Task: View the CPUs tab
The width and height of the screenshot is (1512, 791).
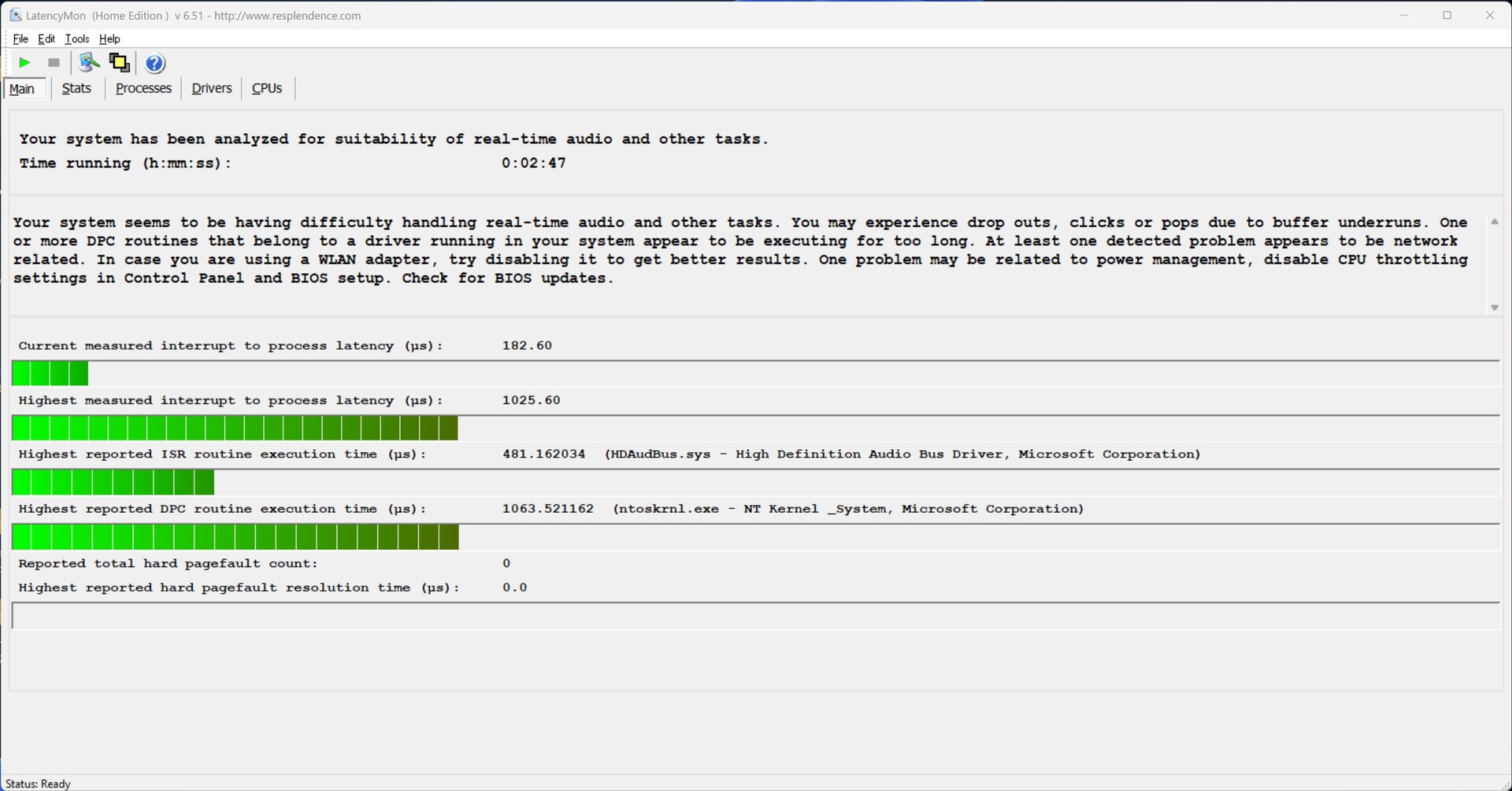Action: pyautogui.click(x=267, y=88)
